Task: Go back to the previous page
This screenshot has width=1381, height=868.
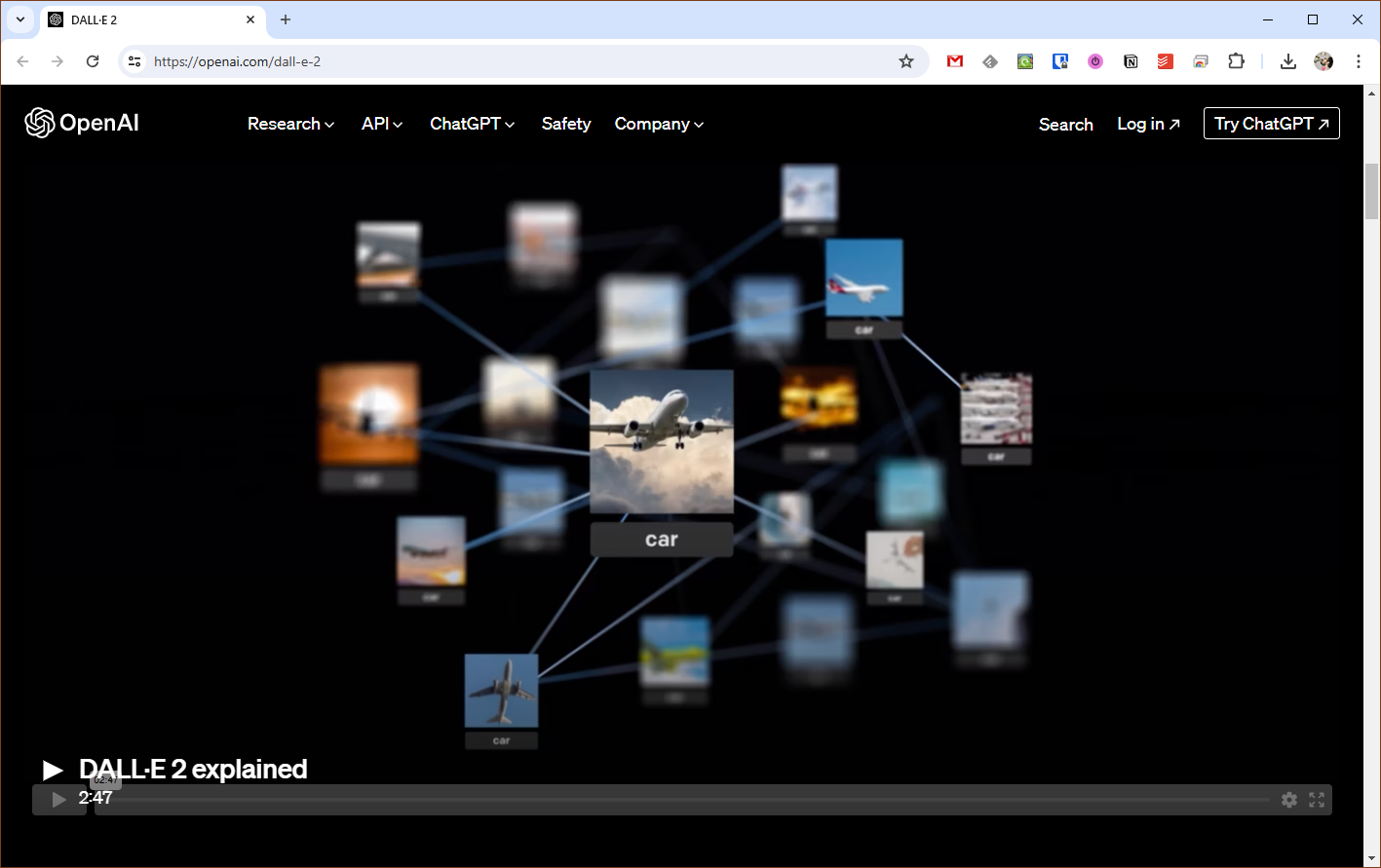Action: tap(22, 61)
